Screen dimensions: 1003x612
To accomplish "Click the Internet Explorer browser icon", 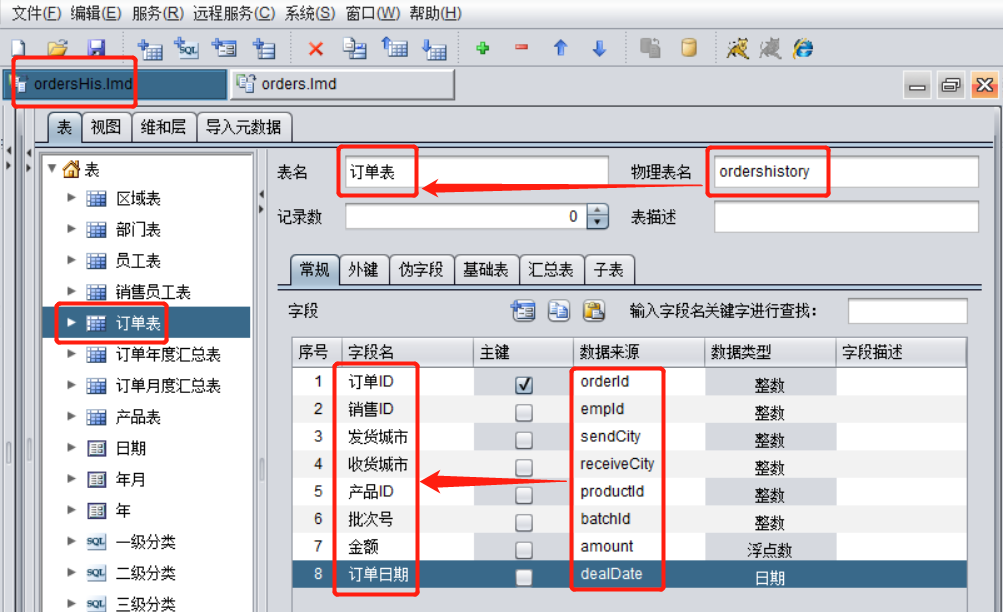I will [803, 48].
